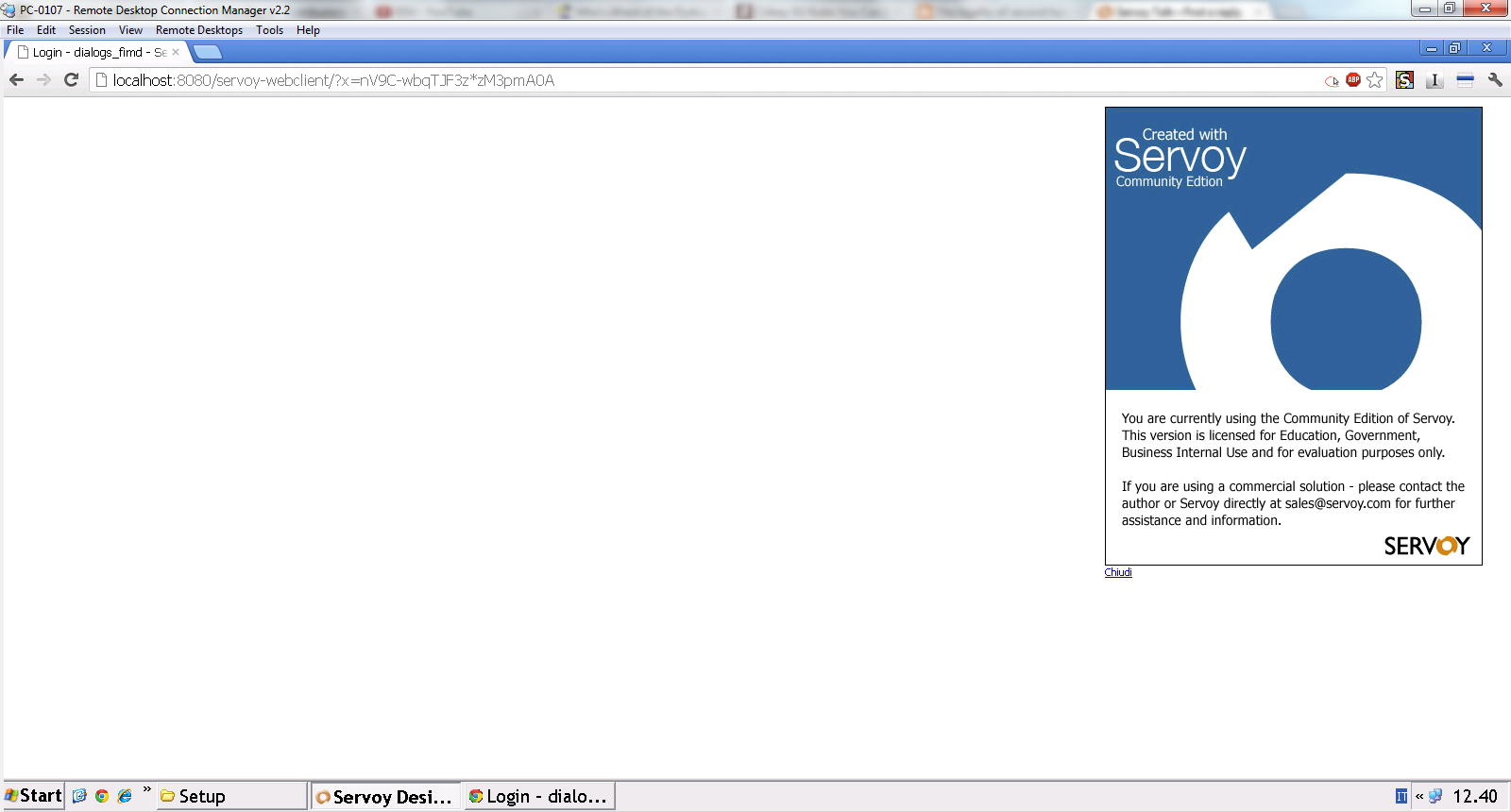
Task: Open the Edit menu
Action: pos(46,30)
